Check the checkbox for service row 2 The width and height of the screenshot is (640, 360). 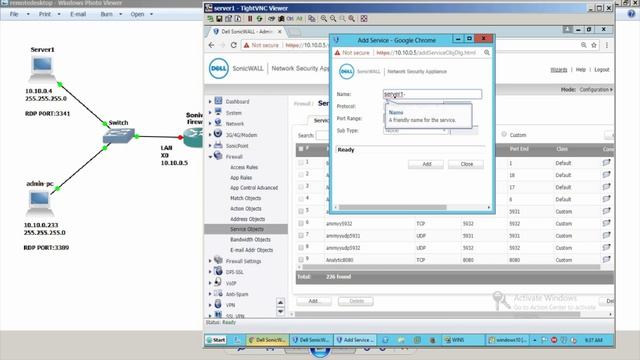click(301, 175)
